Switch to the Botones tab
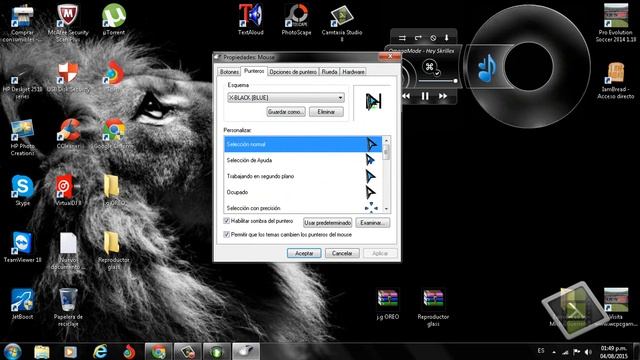Viewport: 640px width, 360px height. 229,72
